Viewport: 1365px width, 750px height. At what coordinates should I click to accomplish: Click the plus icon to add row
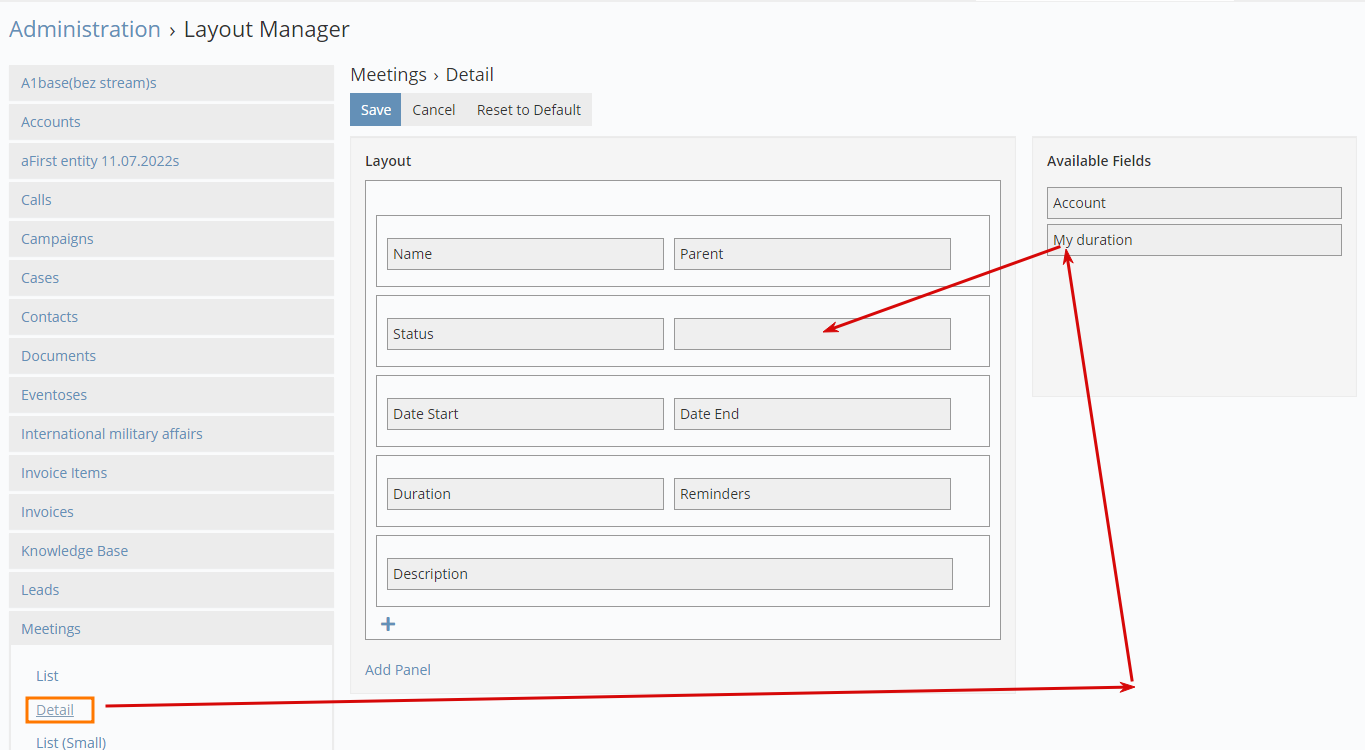tap(388, 624)
